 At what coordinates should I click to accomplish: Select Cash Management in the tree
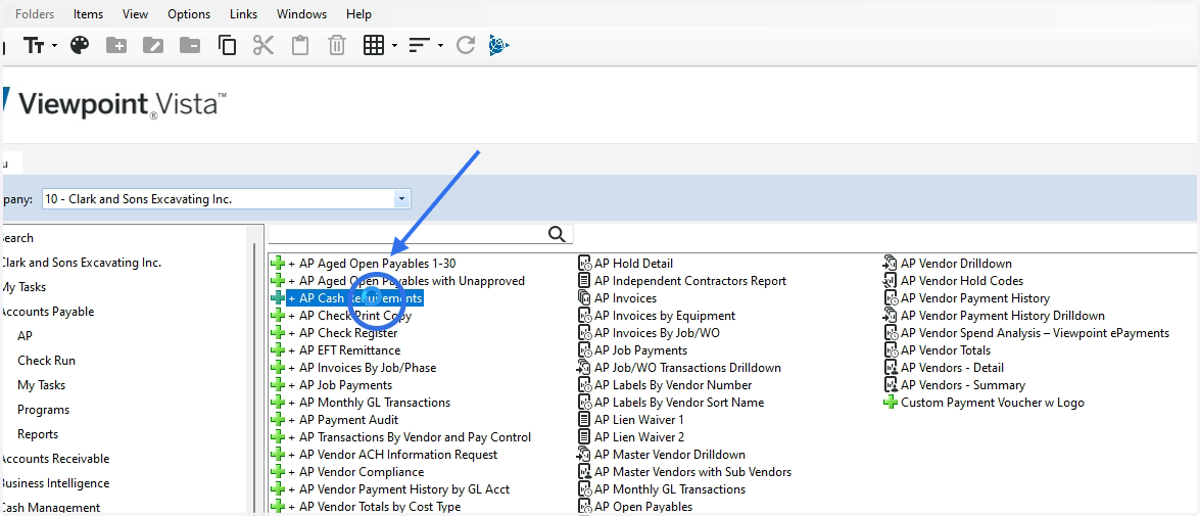pos(48,508)
